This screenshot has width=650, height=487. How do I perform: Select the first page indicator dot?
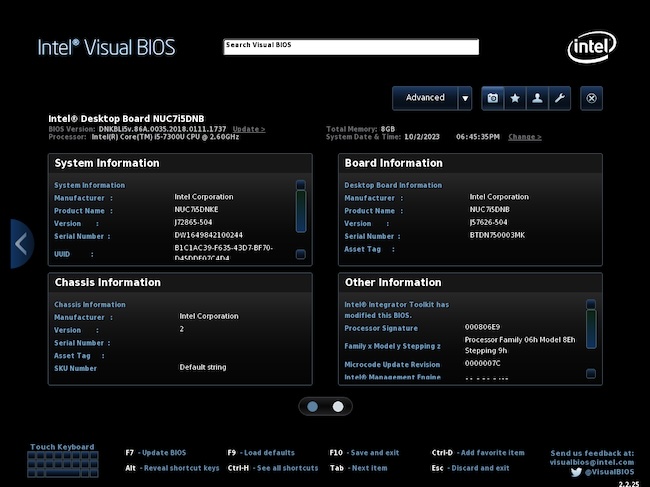(x=313, y=407)
